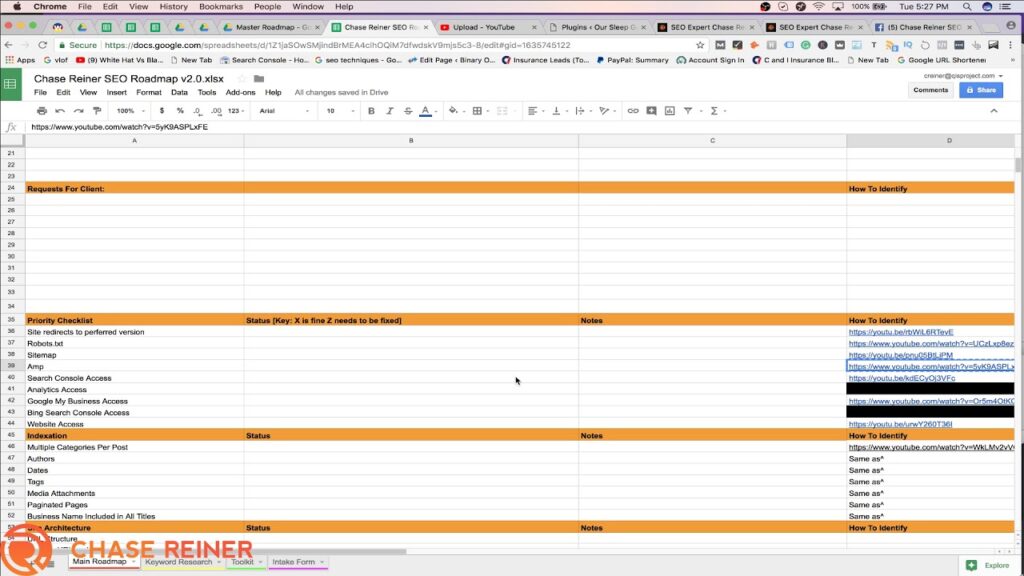The height and width of the screenshot is (576, 1024).
Task: Select the paint format roller tool
Action: point(97,111)
